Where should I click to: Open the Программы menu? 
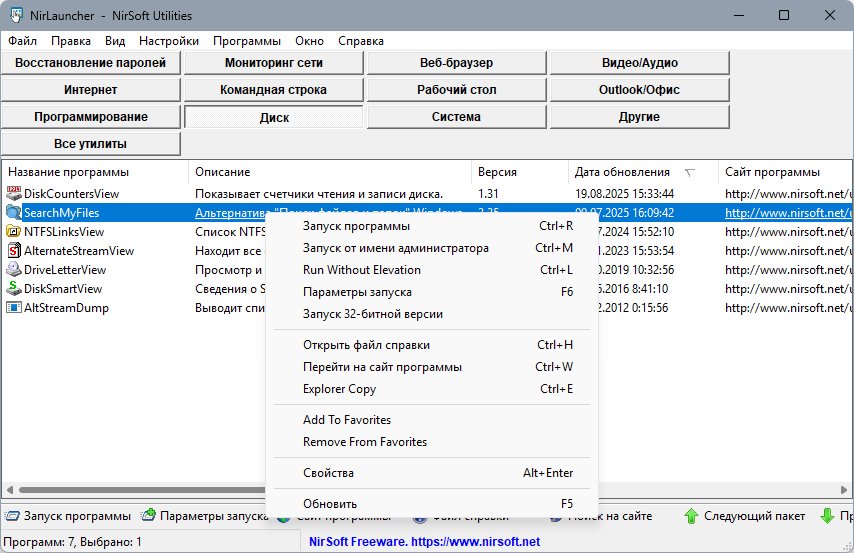tap(246, 41)
